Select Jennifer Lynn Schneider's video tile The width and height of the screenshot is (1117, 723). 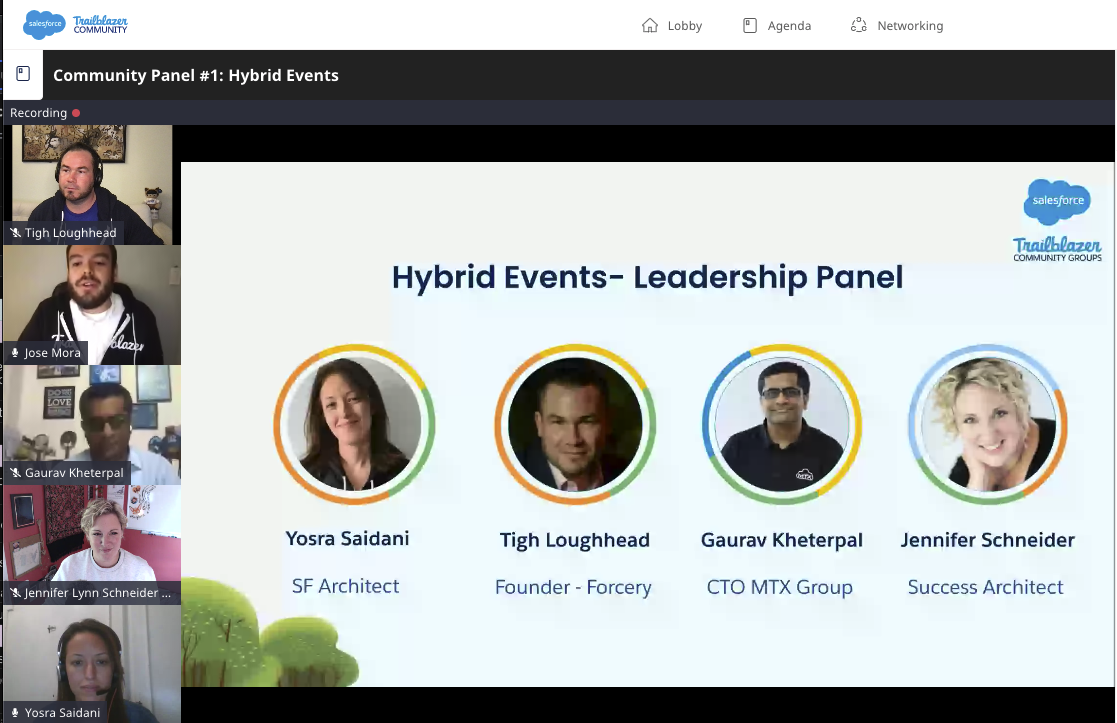pyautogui.click(x=92, y=545)
